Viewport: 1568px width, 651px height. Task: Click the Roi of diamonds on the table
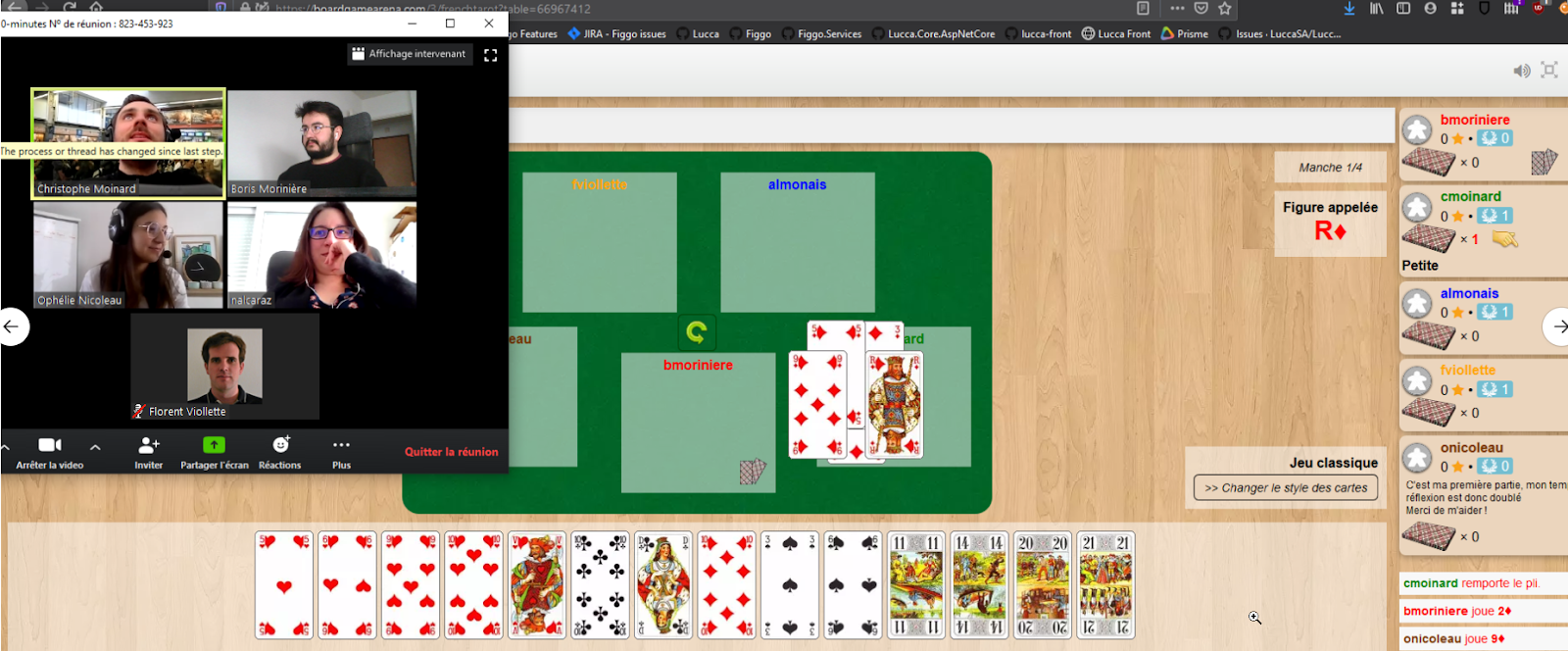pos(895,405)
